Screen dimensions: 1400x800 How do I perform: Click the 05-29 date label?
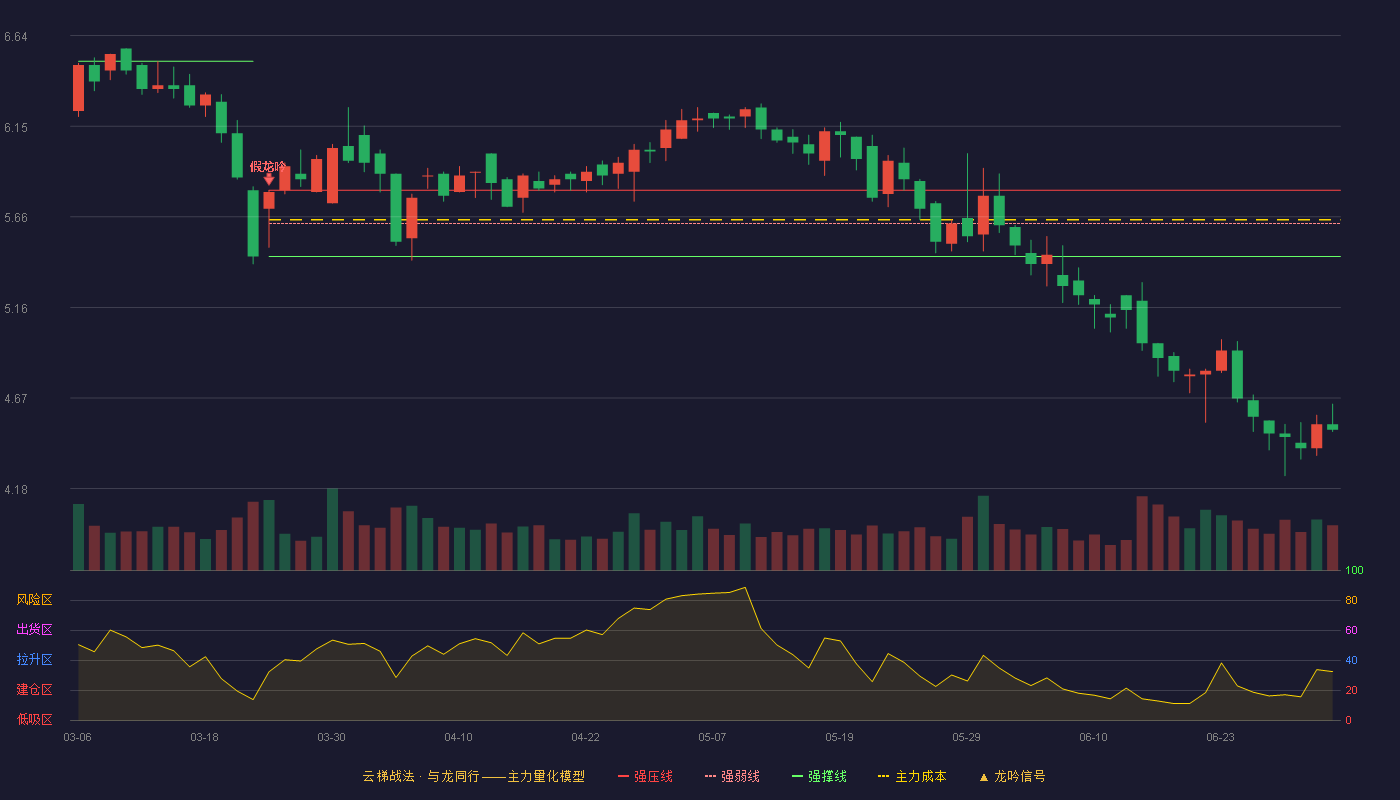(966, 737)
